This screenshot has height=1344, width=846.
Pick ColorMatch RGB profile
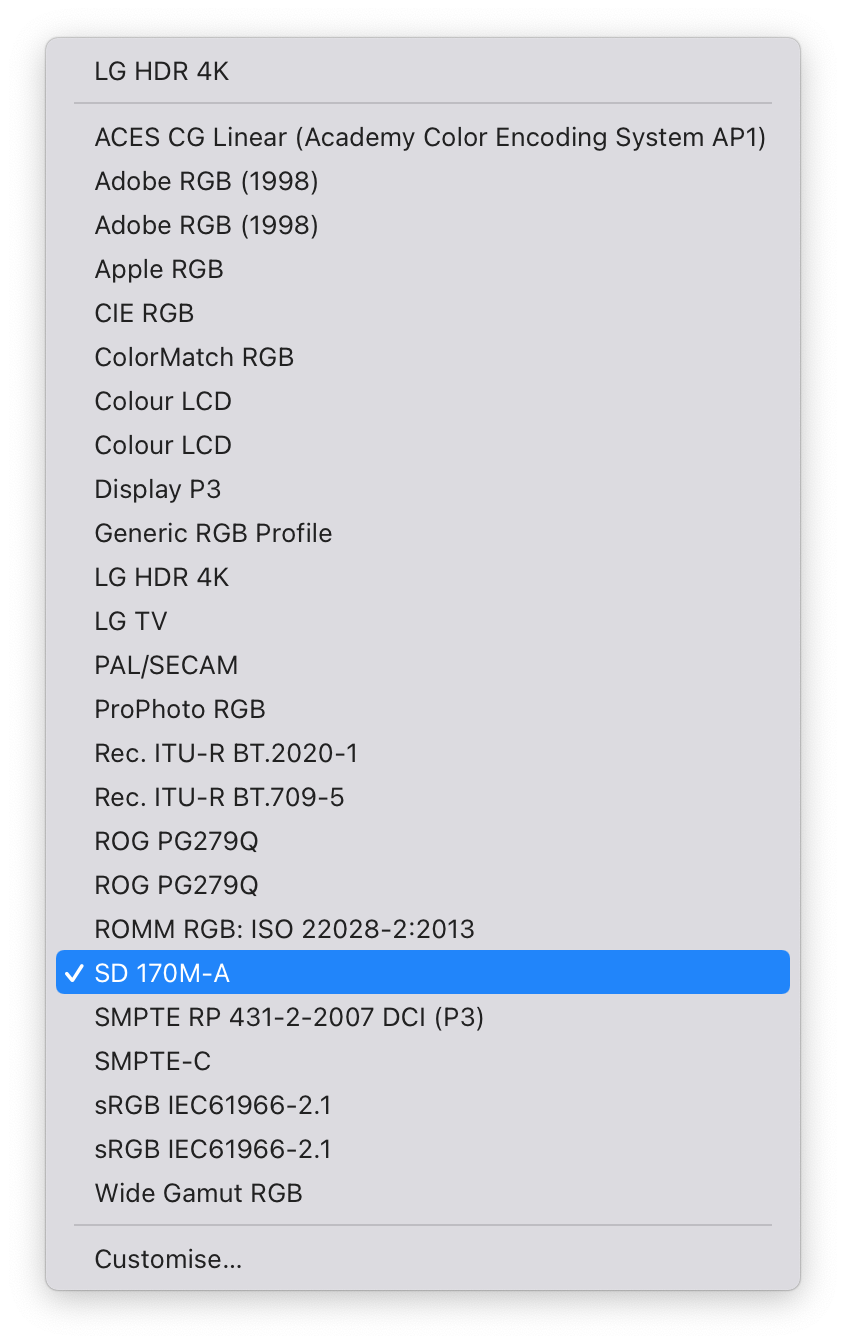tap(194, 357)
